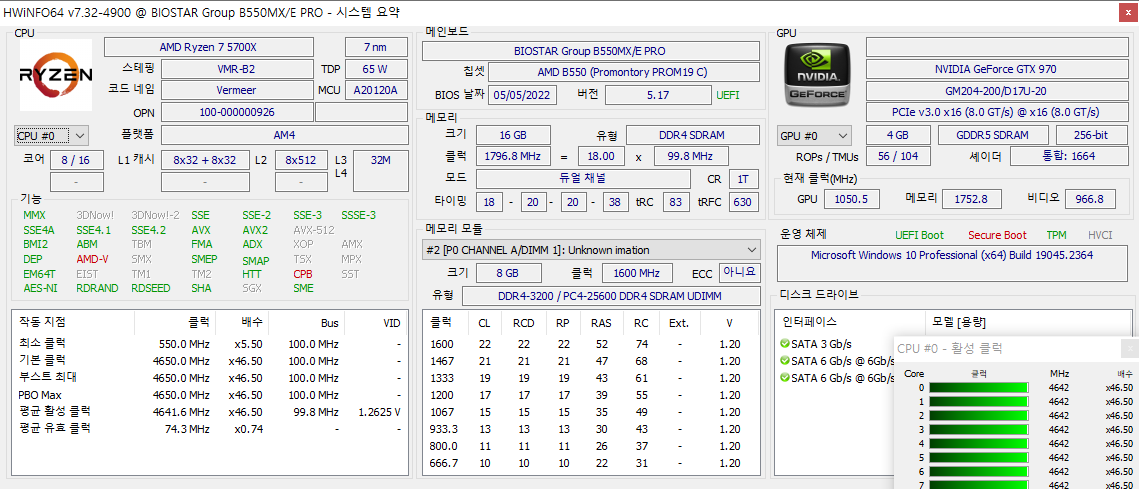Click the GM204-200/D17U-20 GPU chip field

995,91
